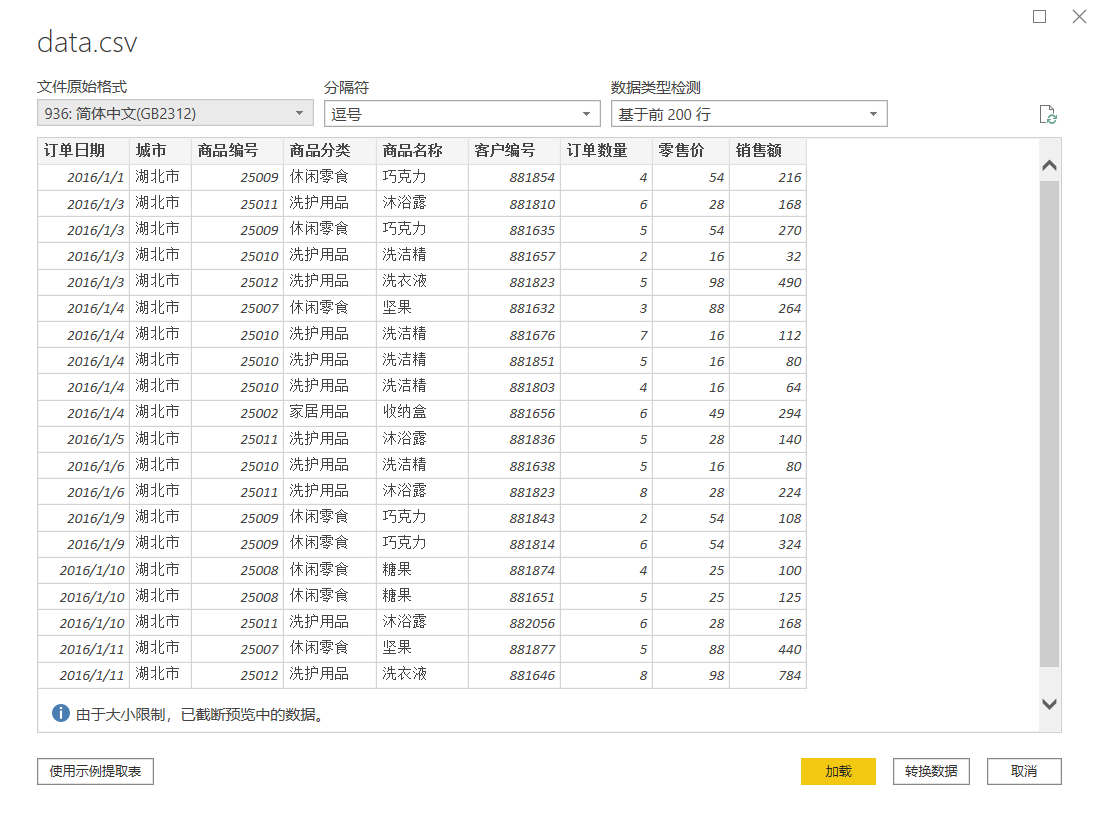This screenshot has height=823, width=1099.
Task: Click customer number cell 881676
Action: 514,335
